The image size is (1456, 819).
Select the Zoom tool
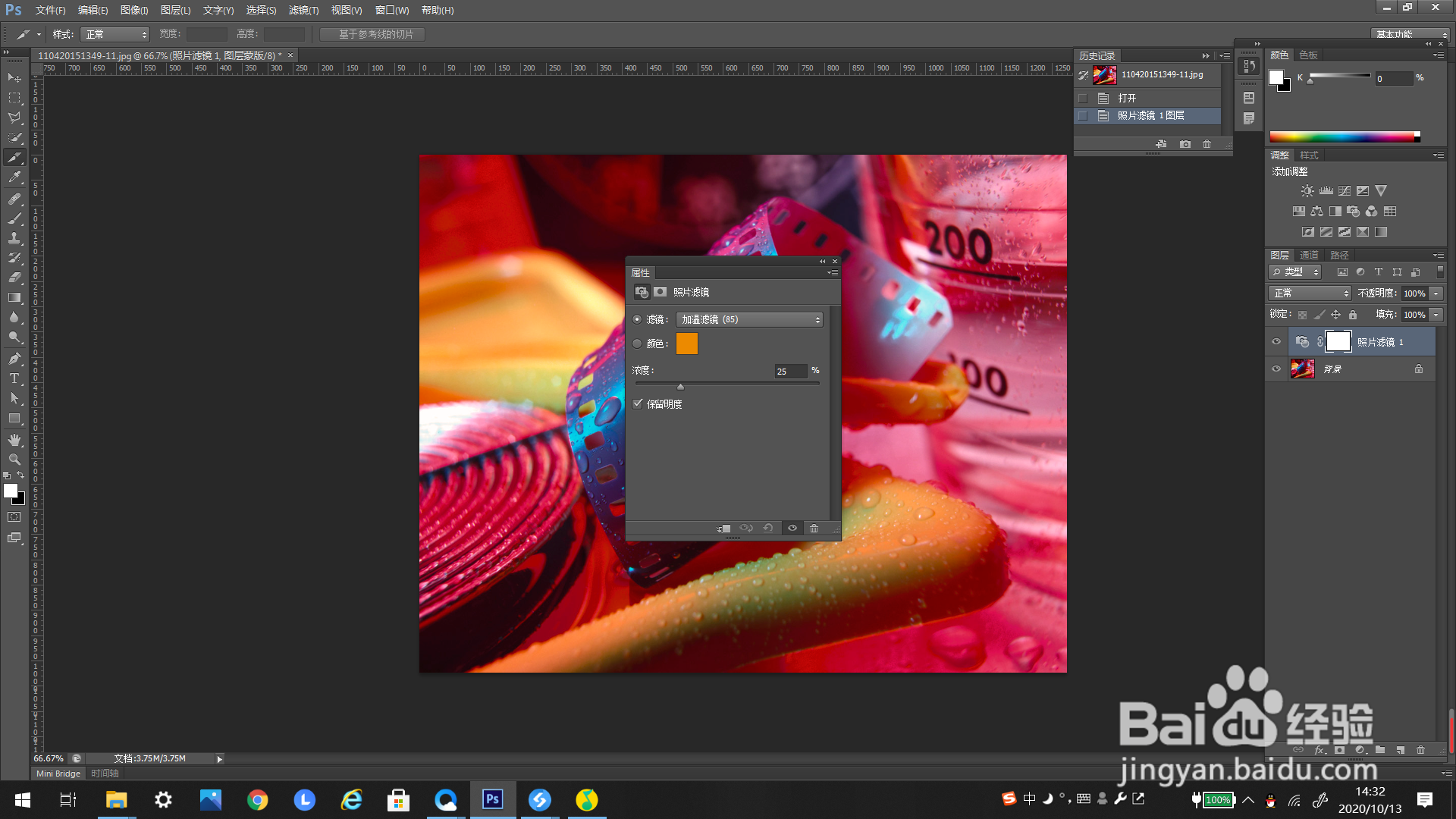pyautogui.click(x=14, y=460)
